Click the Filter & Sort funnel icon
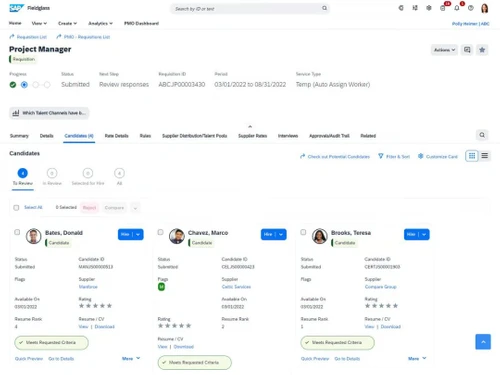 click(381, 156)
